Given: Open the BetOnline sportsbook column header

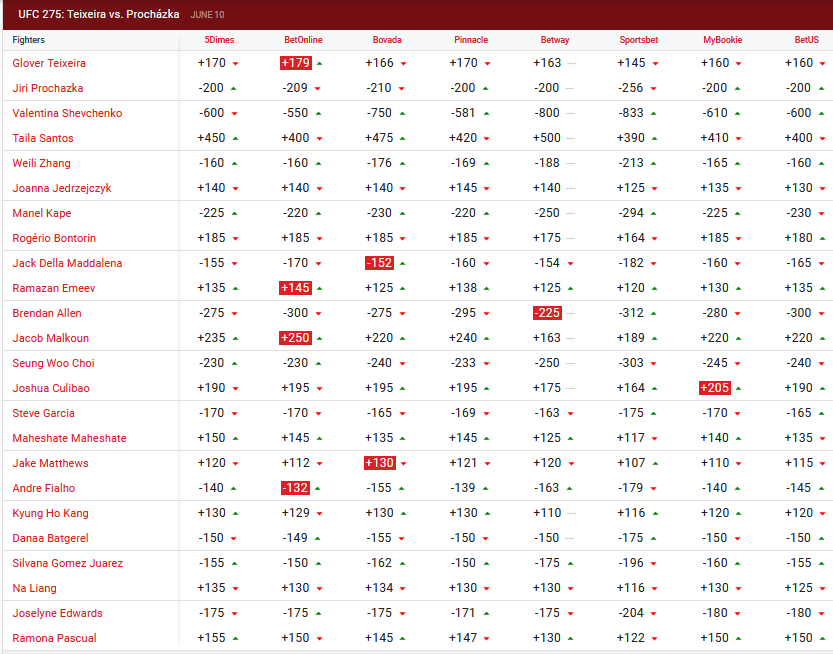Looking at the screenshot, I should coord(303,40).
